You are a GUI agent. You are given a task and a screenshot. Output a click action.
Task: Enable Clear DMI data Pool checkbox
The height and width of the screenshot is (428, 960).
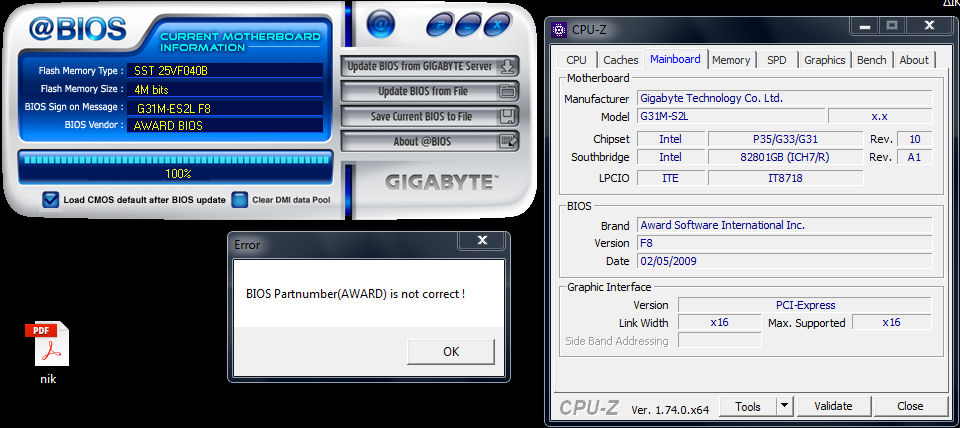240,200
